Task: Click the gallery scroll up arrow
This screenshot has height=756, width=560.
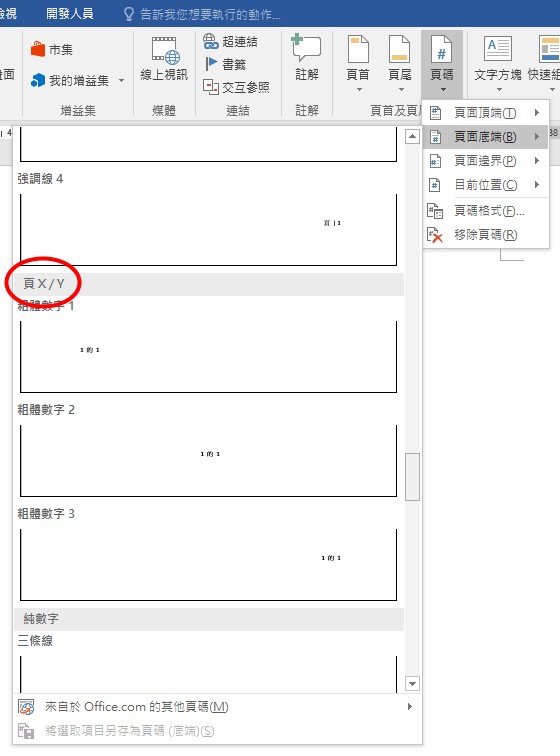Action: 412,137
